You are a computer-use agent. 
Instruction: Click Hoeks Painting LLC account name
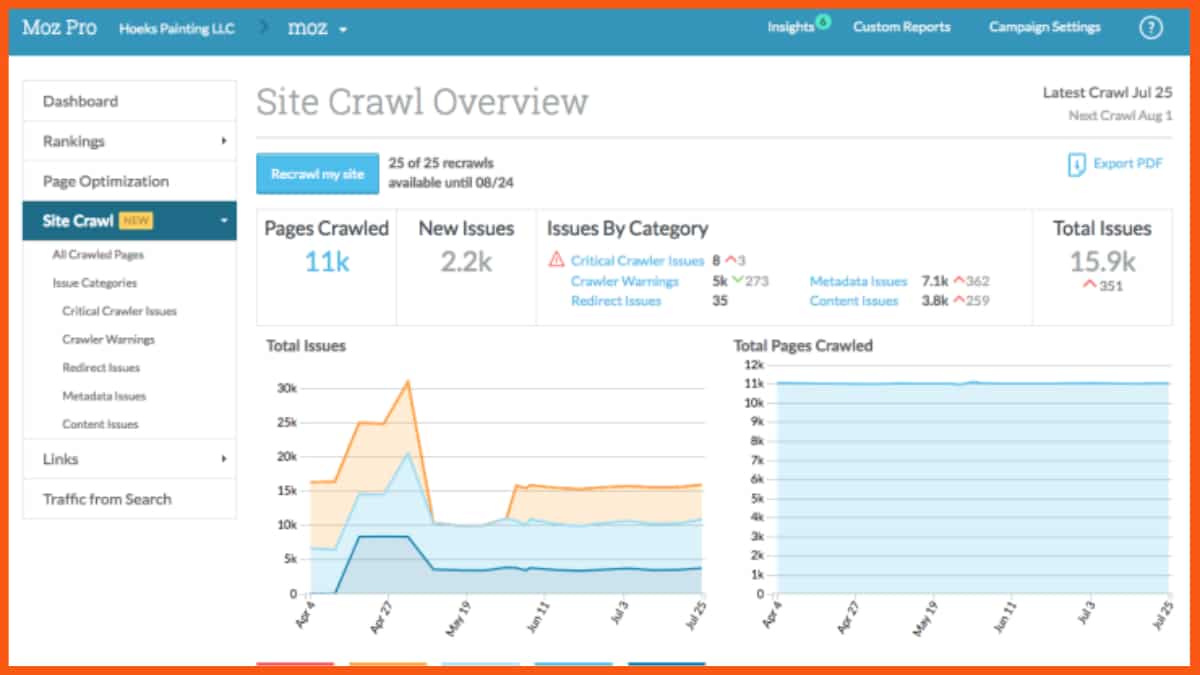[177, 28]
